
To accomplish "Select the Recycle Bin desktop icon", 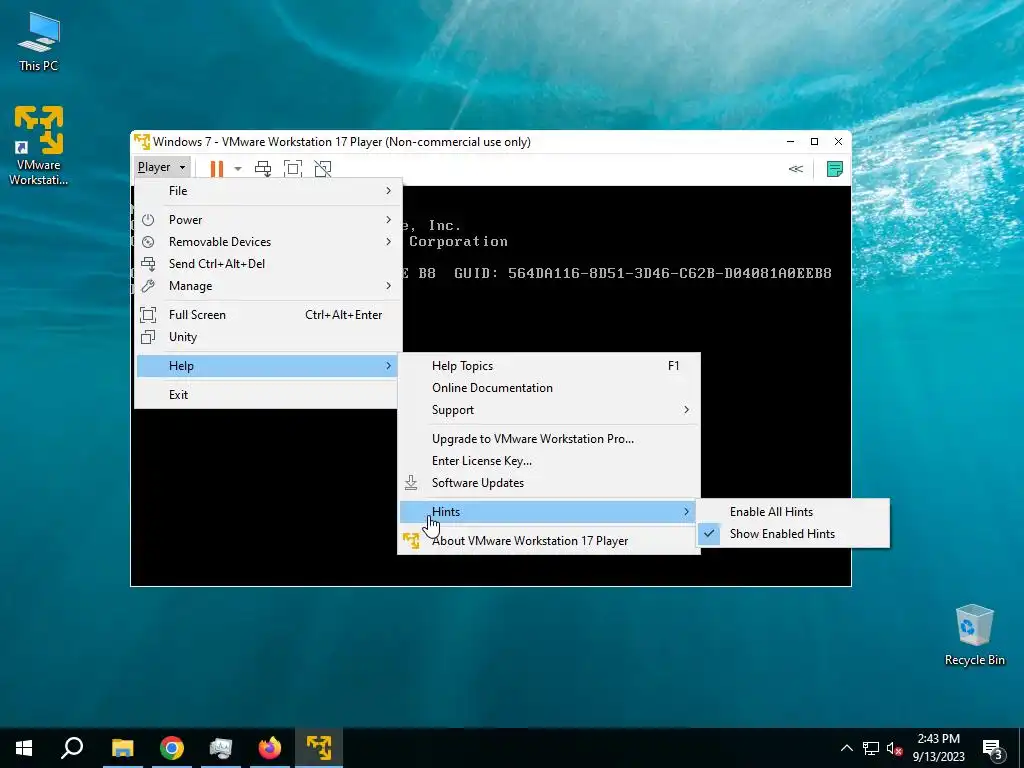I will tap(974, 635).
